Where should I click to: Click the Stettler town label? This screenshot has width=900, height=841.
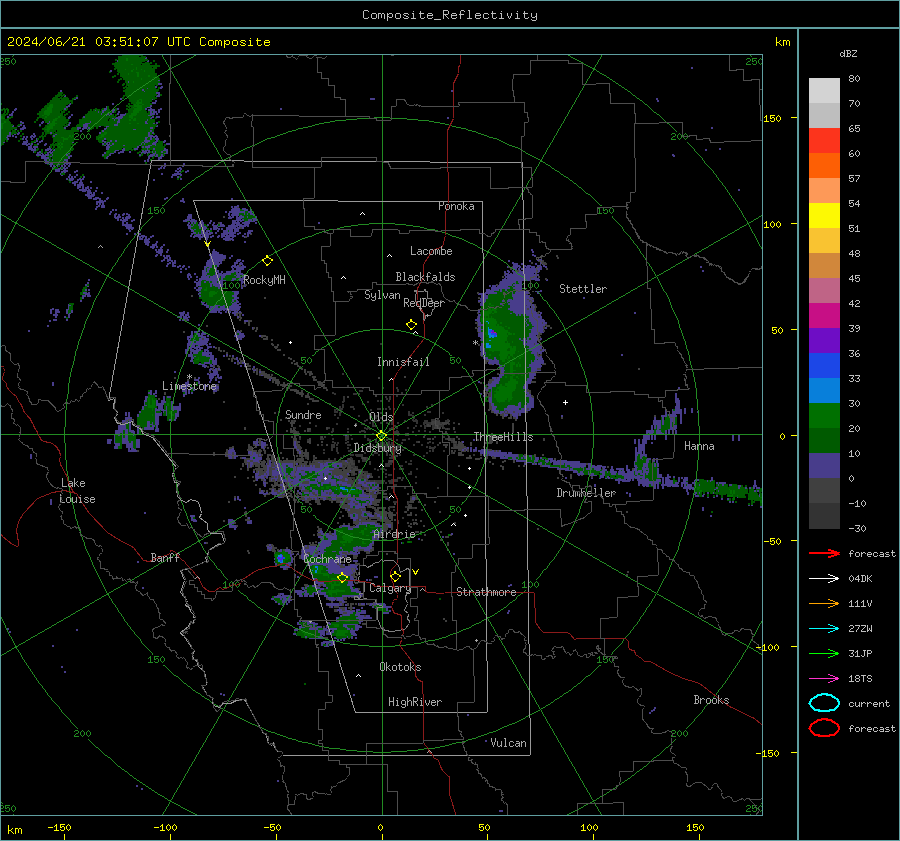point(583,289)
